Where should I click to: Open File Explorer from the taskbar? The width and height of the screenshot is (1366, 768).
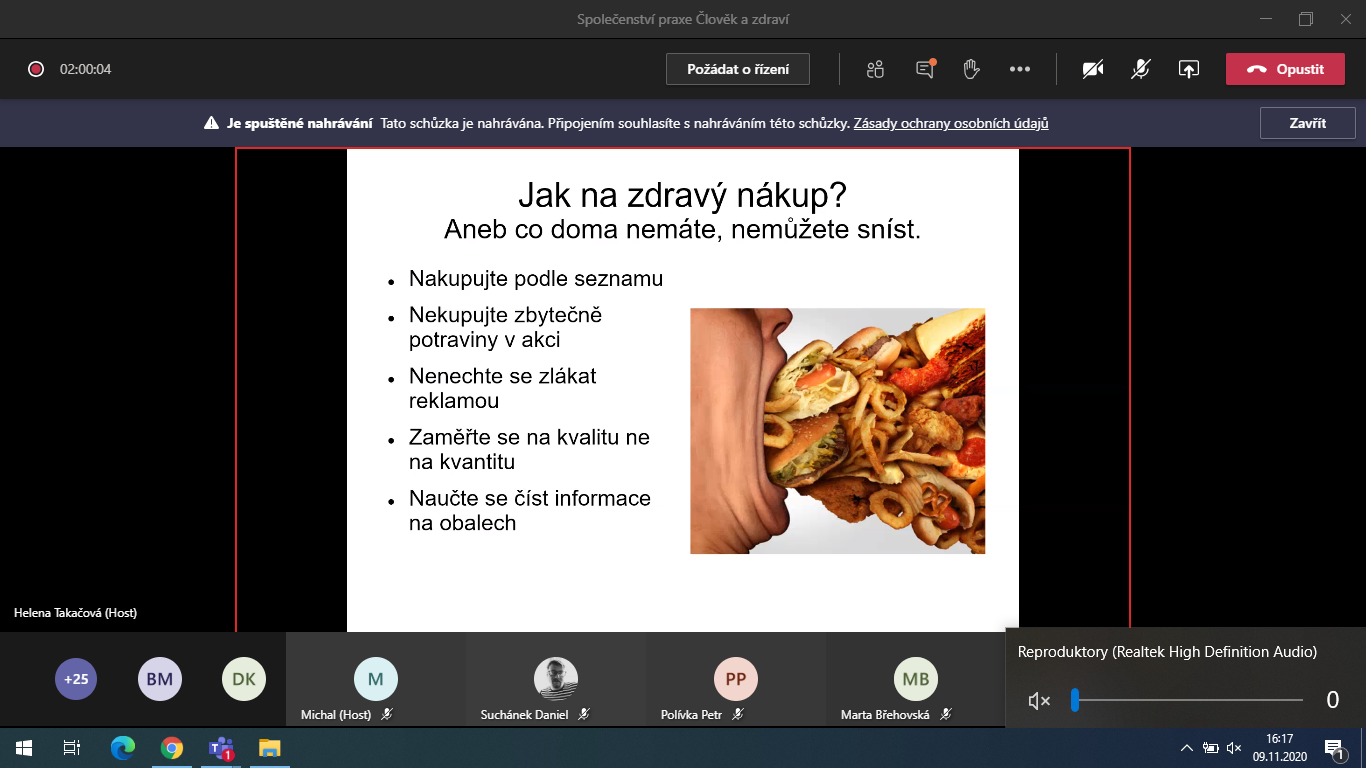(x=270, y=748)
